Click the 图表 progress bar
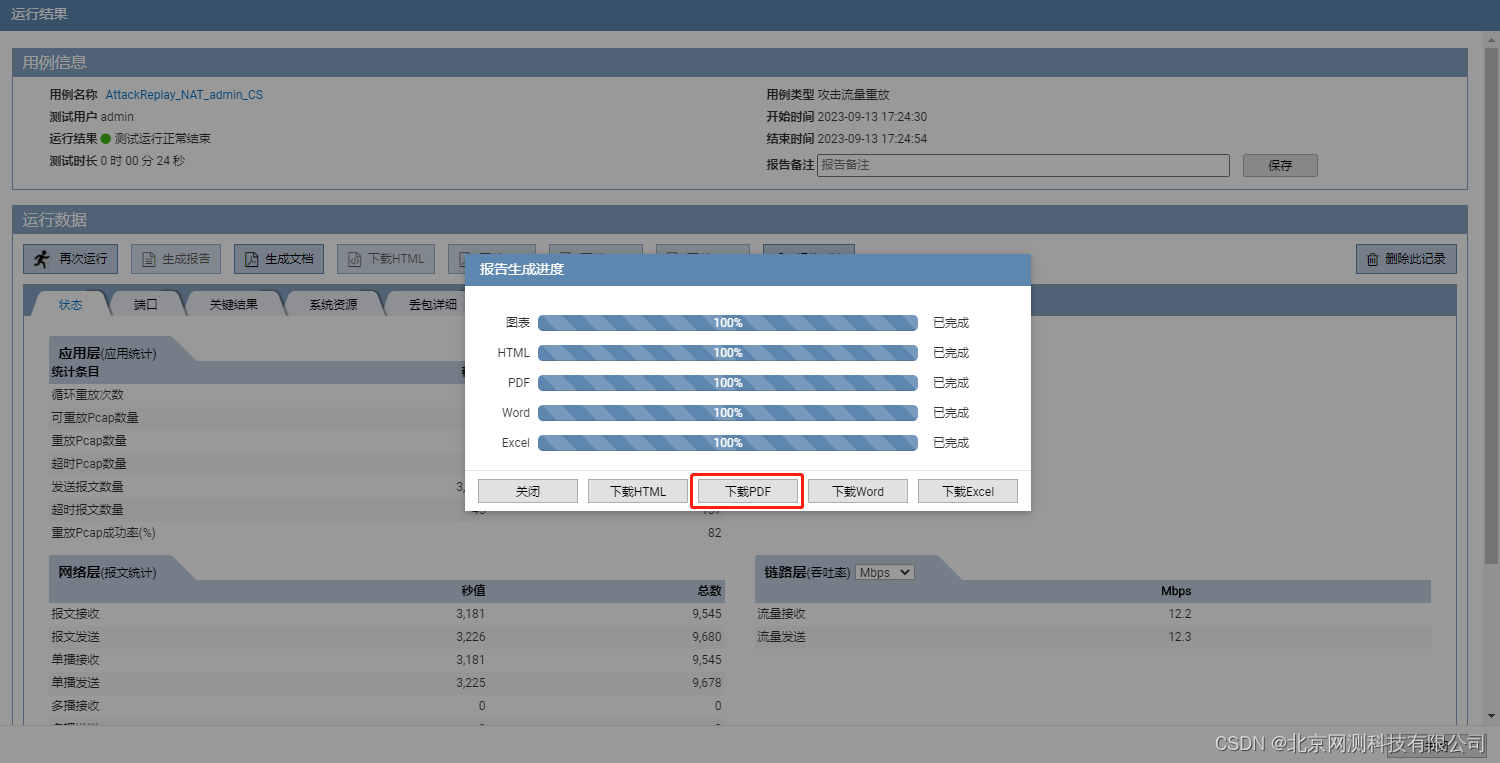This screenshot has width=1500, height=763. [x=728, y=323]
